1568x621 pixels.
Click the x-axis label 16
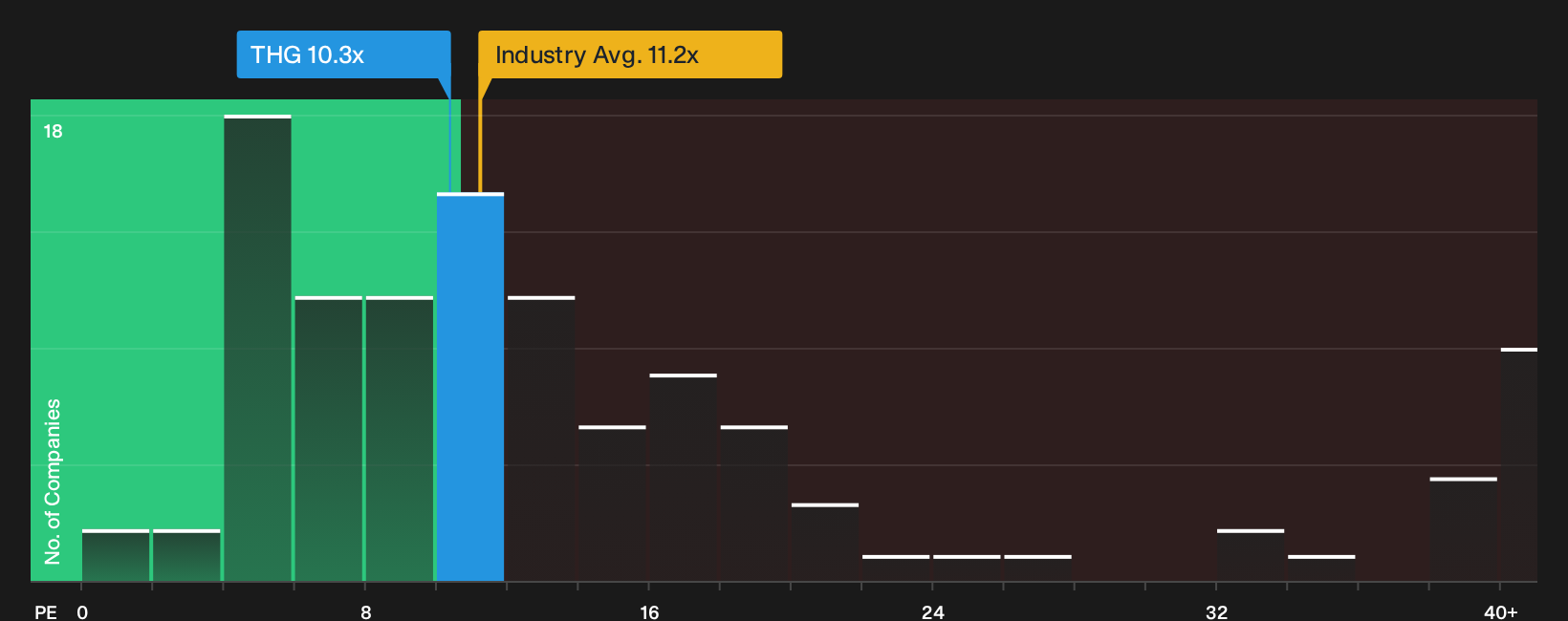[649, 611]
